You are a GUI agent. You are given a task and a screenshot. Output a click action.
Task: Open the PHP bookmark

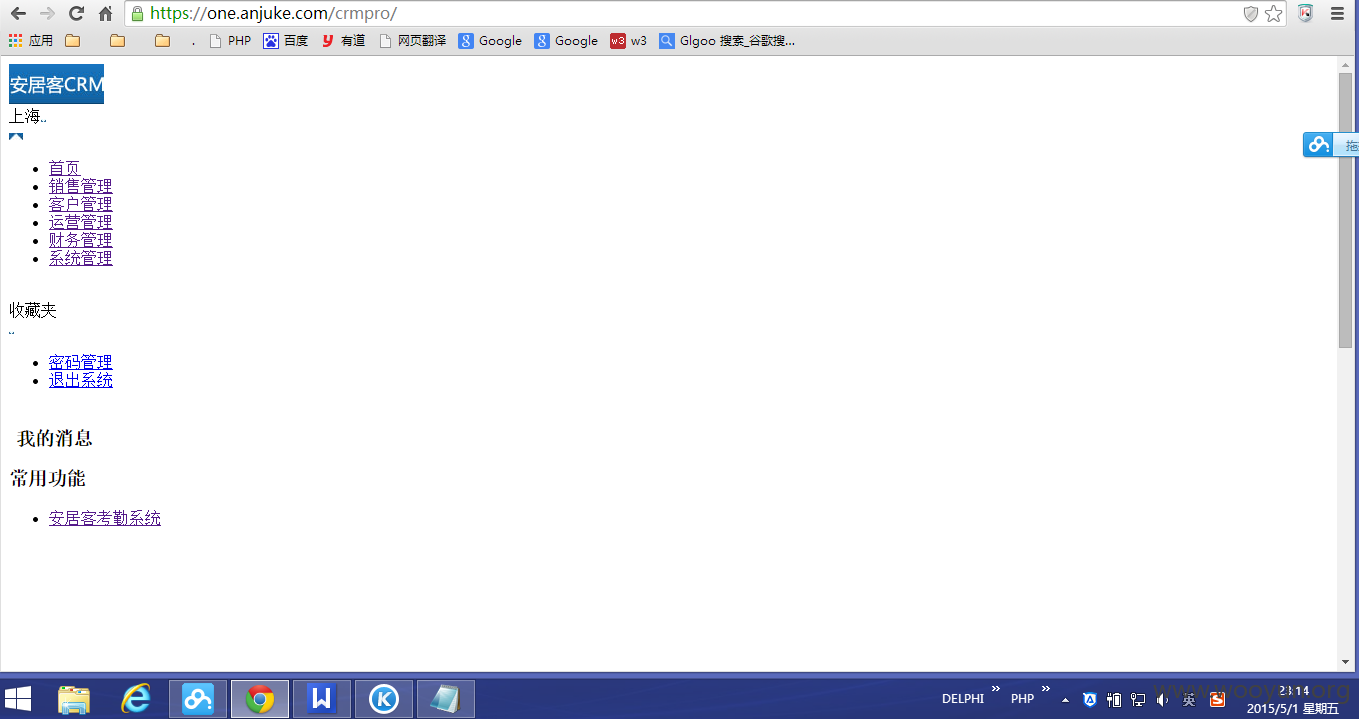click(230, 41)
